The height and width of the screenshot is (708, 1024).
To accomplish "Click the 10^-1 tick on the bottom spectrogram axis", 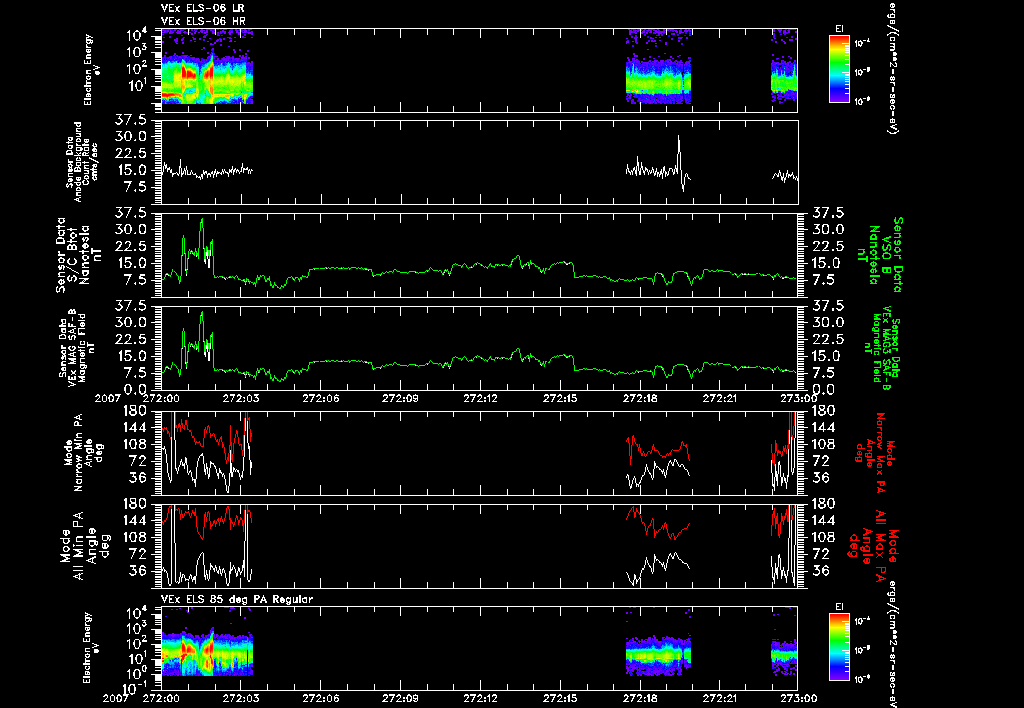I will point(135,688).
